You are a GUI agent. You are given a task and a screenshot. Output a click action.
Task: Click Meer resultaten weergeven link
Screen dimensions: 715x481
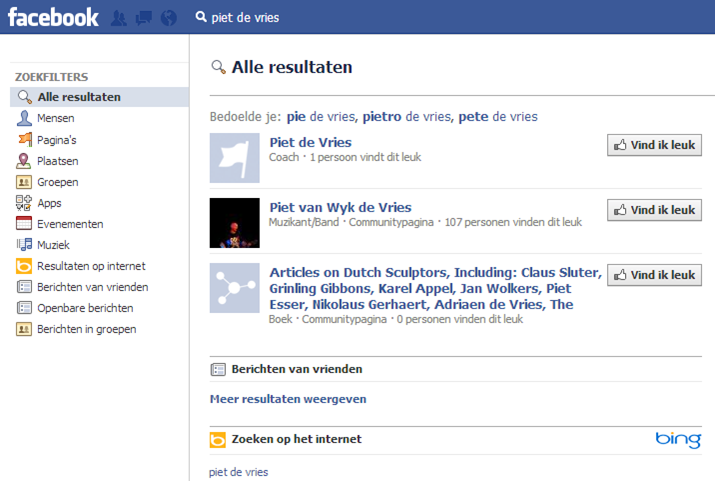pos(288,399)
